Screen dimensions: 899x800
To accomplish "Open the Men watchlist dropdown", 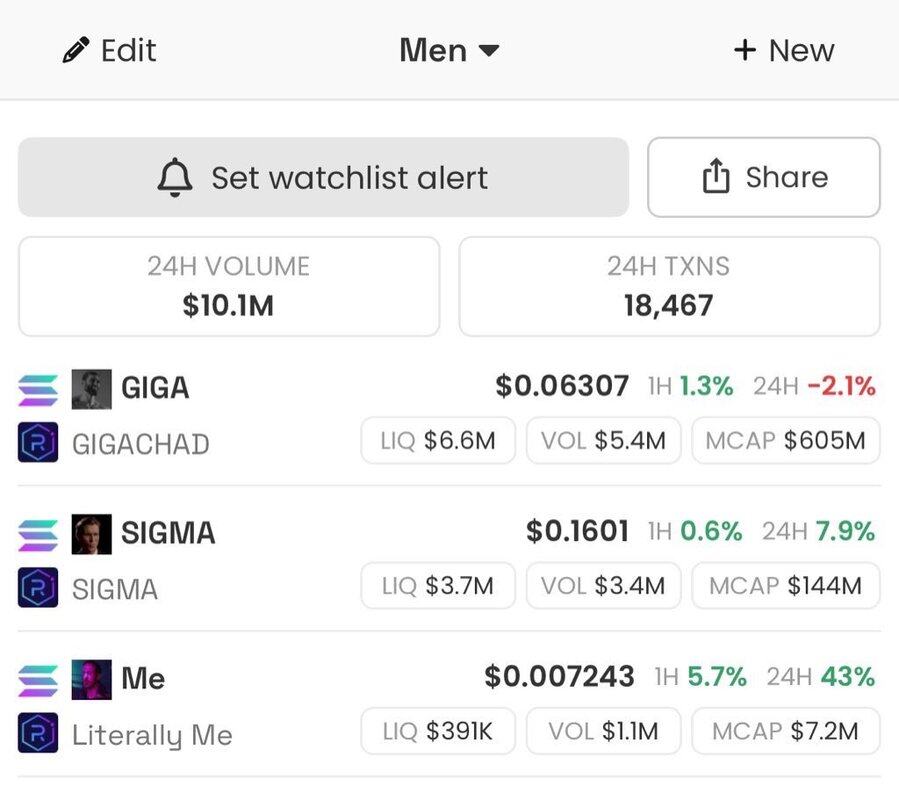I will (449, 51).
